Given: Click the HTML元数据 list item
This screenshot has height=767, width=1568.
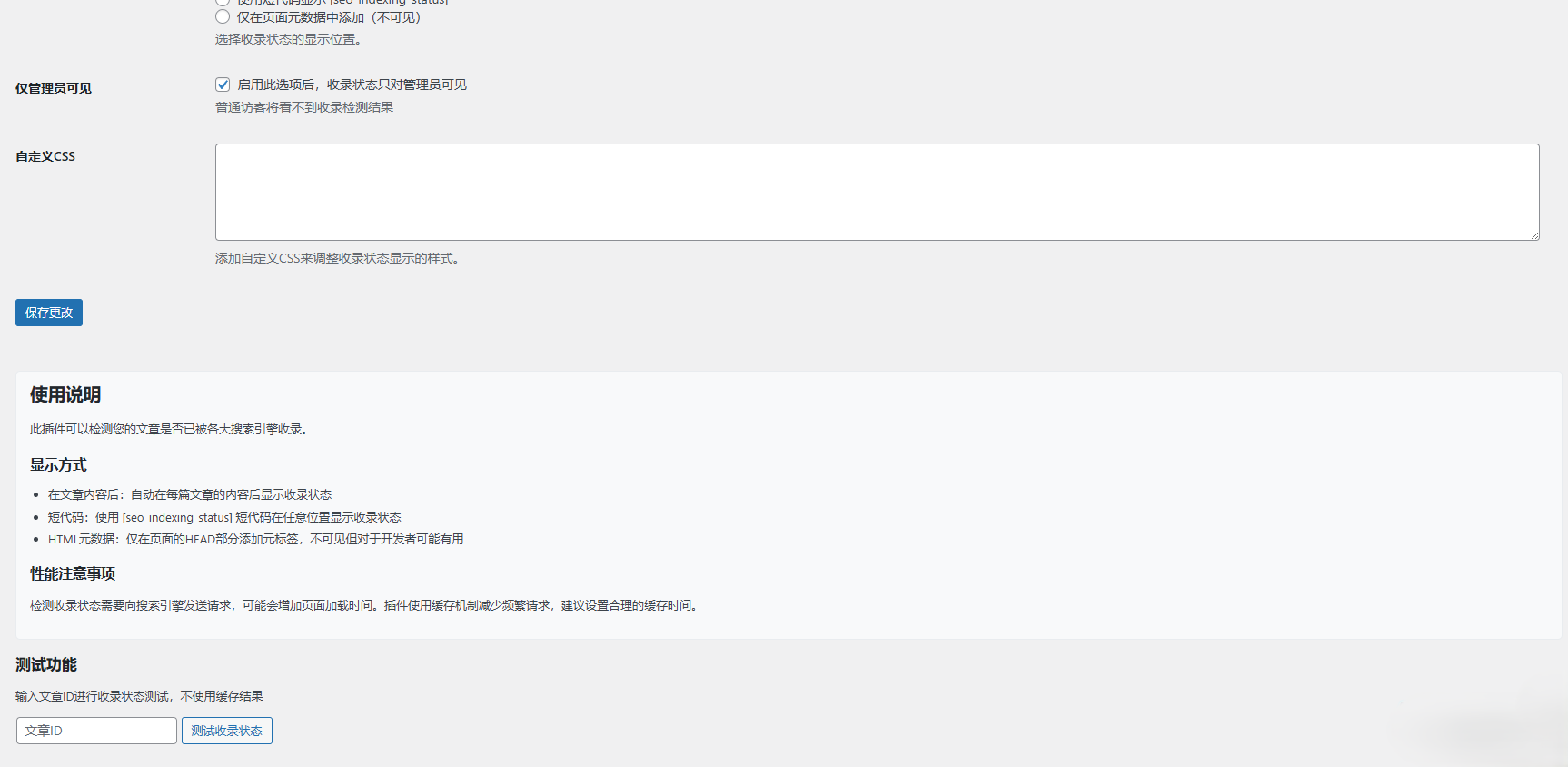Looking at the screenshot, I should coord(256,539).
